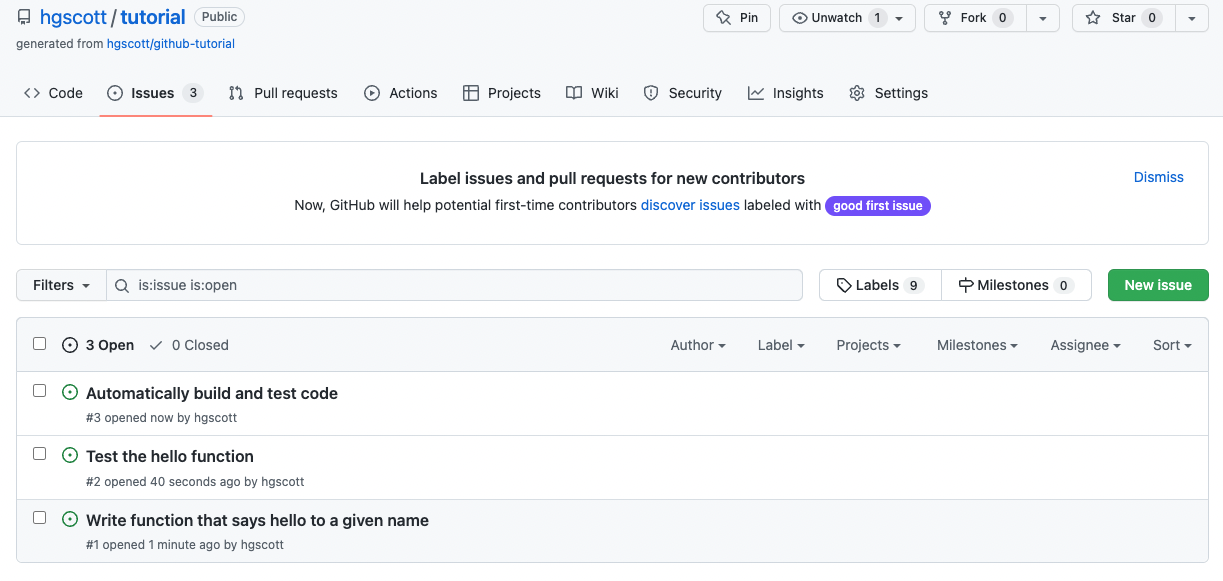Click the Milestones count badge 0
Viewport: 1223px width, 581px height.
tap(1064, 285)
